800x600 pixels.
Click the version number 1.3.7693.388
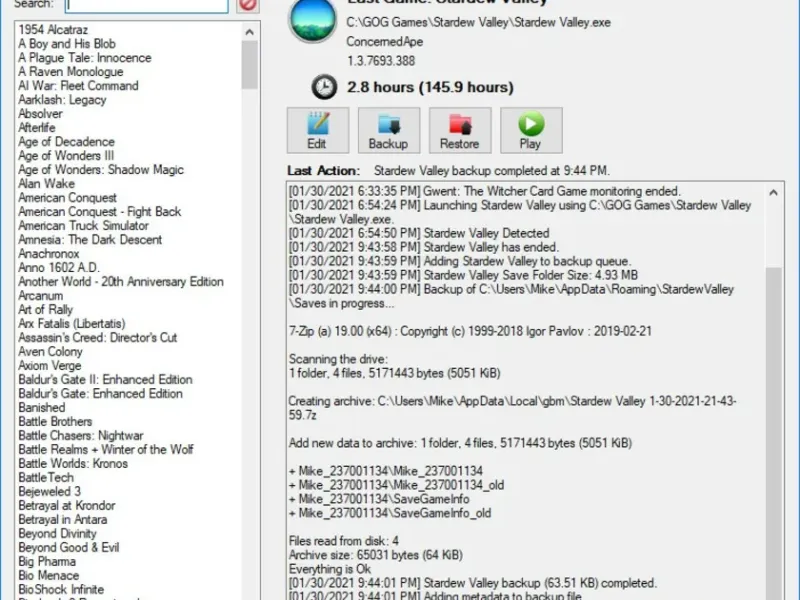381,61
